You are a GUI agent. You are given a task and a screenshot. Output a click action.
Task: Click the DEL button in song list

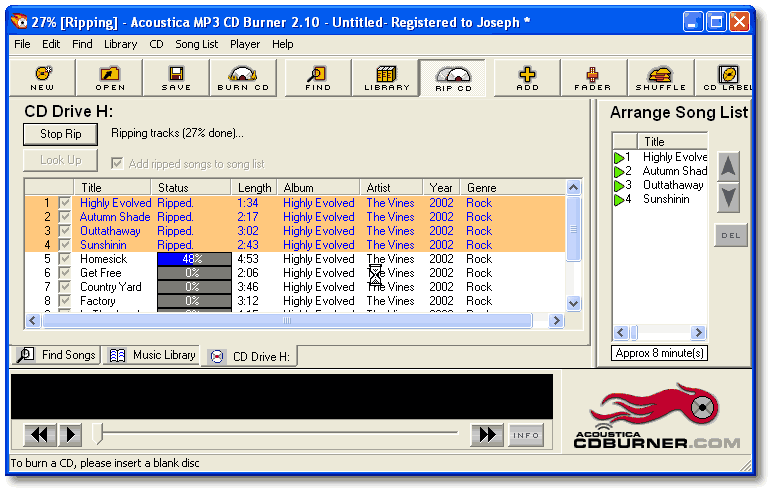[731, 235]
